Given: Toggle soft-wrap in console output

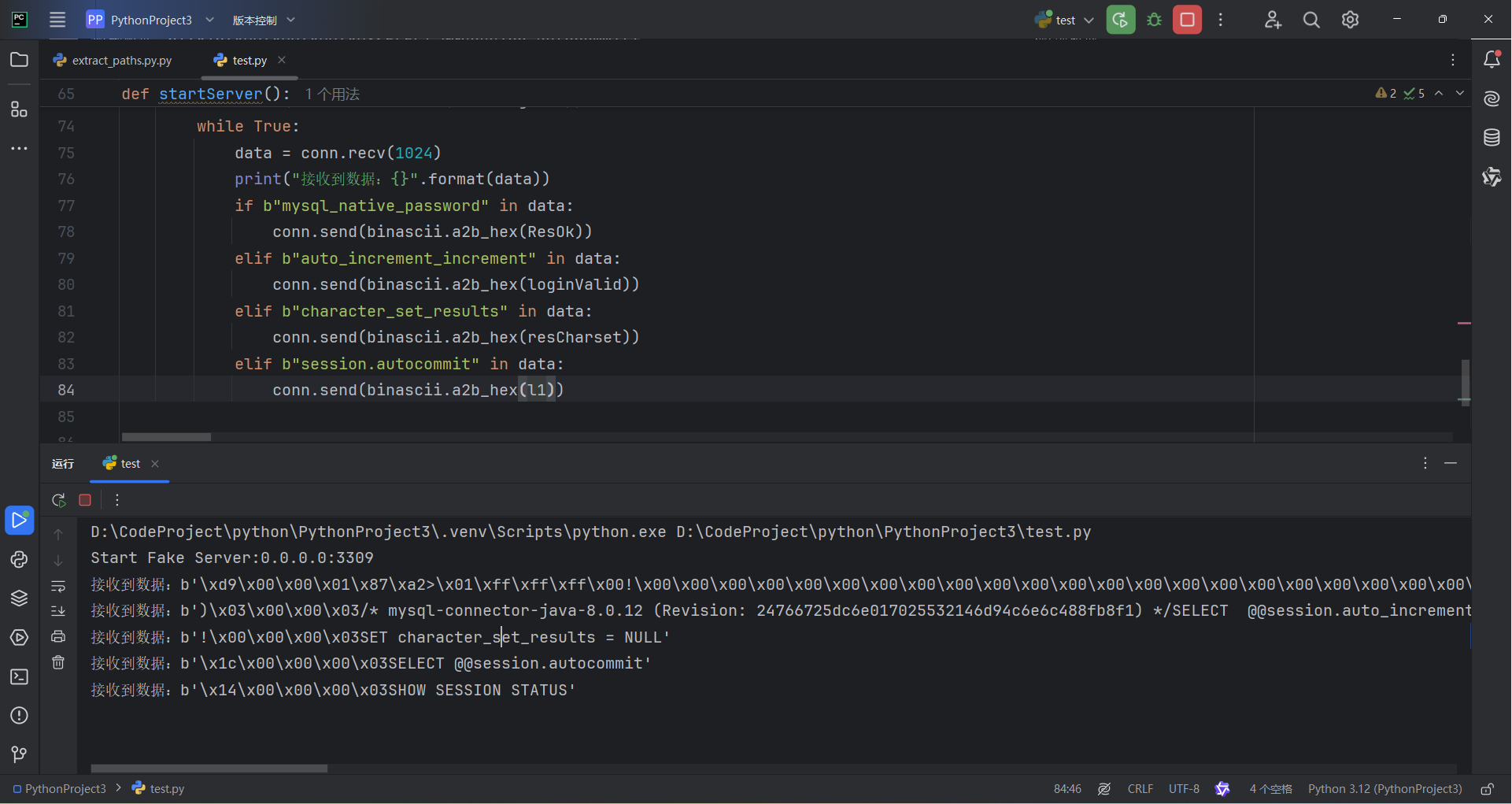Looking at the screenshot, I should pyautogui.click(x=58, y=586).
